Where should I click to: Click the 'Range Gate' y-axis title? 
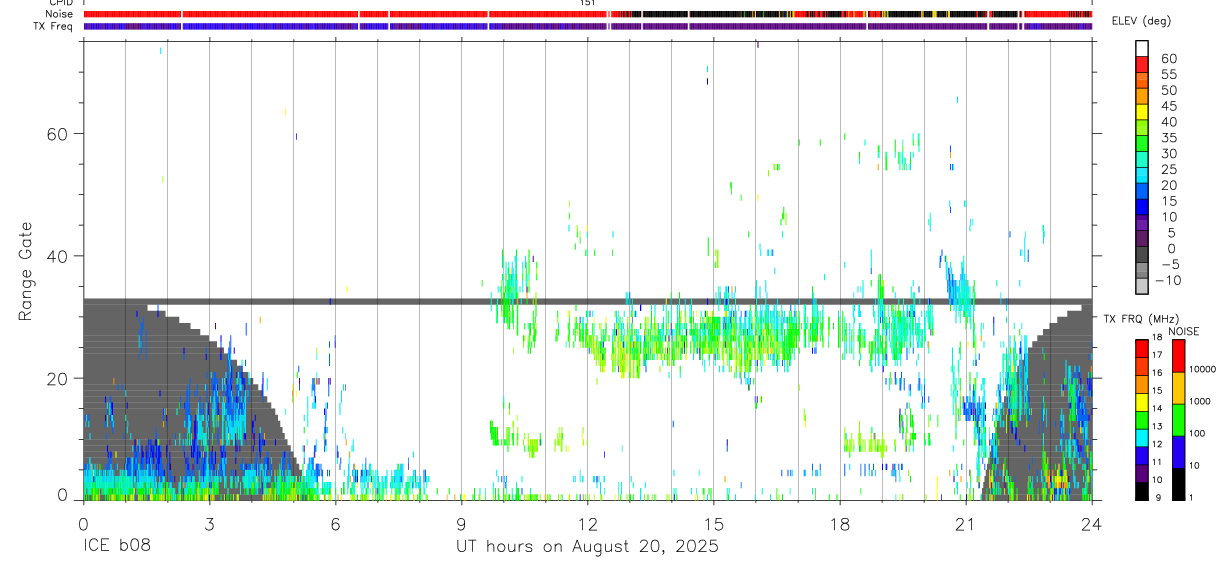coord(27,271)
